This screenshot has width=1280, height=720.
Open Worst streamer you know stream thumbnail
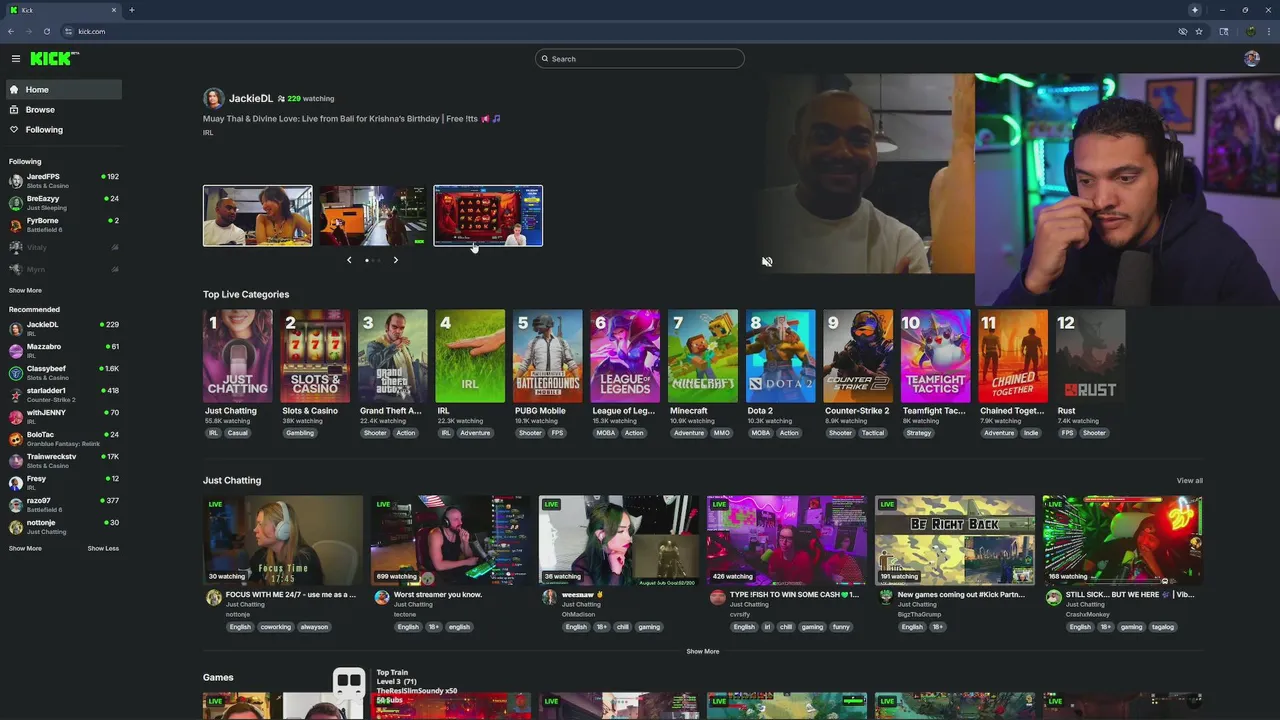tap(451, 540)
